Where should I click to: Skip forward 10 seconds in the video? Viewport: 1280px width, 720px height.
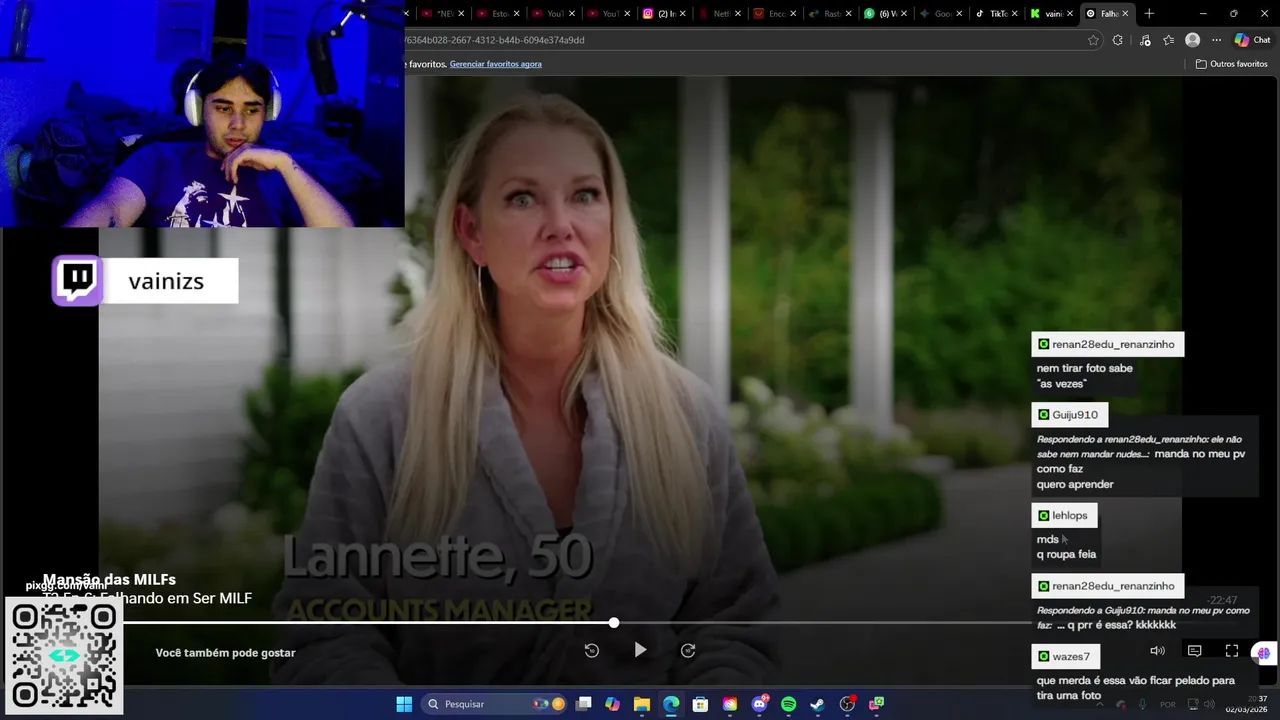pos(688,650)
